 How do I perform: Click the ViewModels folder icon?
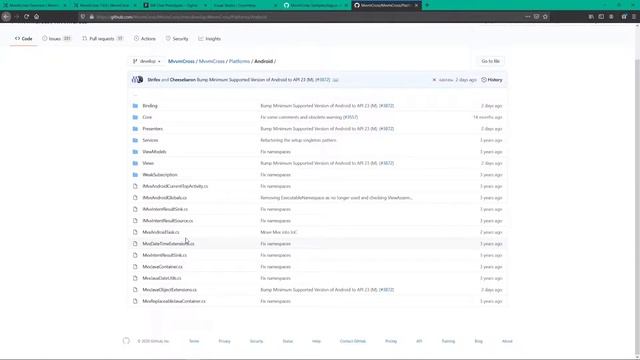tap(135, 151)
